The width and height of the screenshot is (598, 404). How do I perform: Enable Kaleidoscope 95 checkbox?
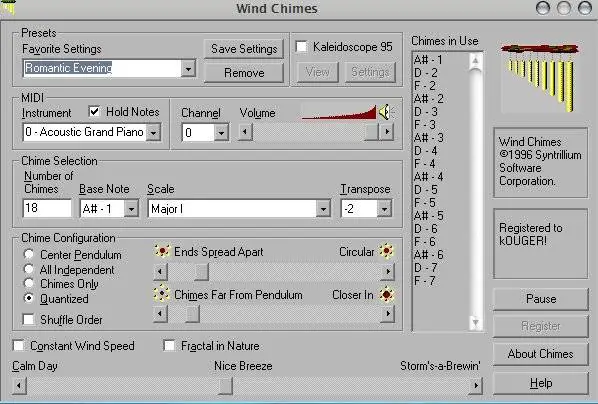302,47
